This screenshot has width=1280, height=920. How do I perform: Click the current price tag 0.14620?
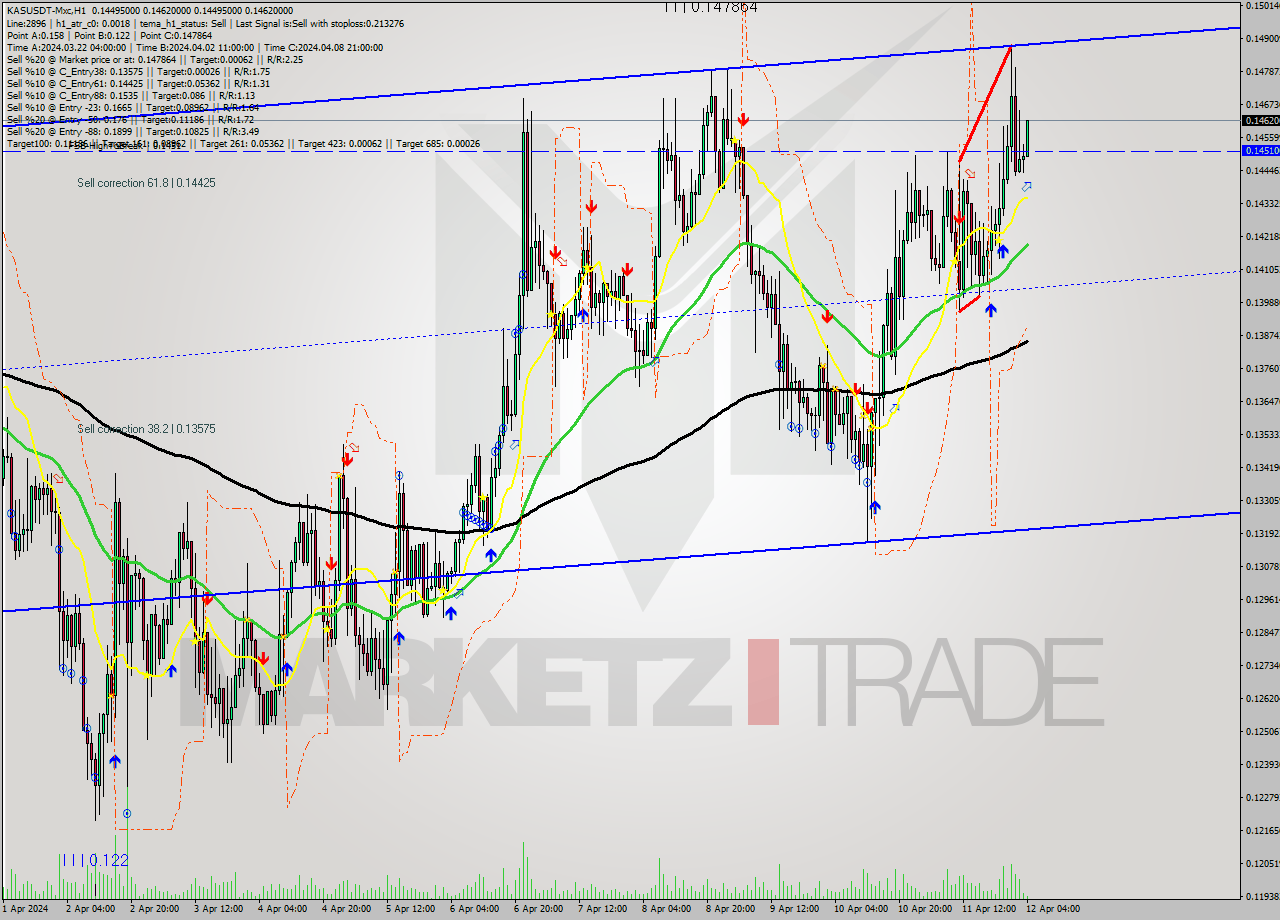pyautogui.click(x=1260, y=120)
